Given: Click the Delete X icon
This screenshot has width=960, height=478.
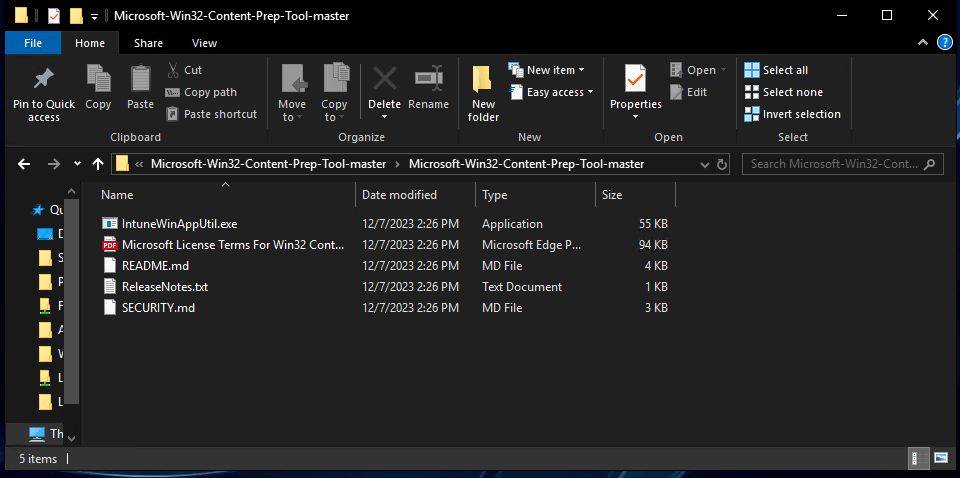Looking at the screenshot, I should 384,78.
